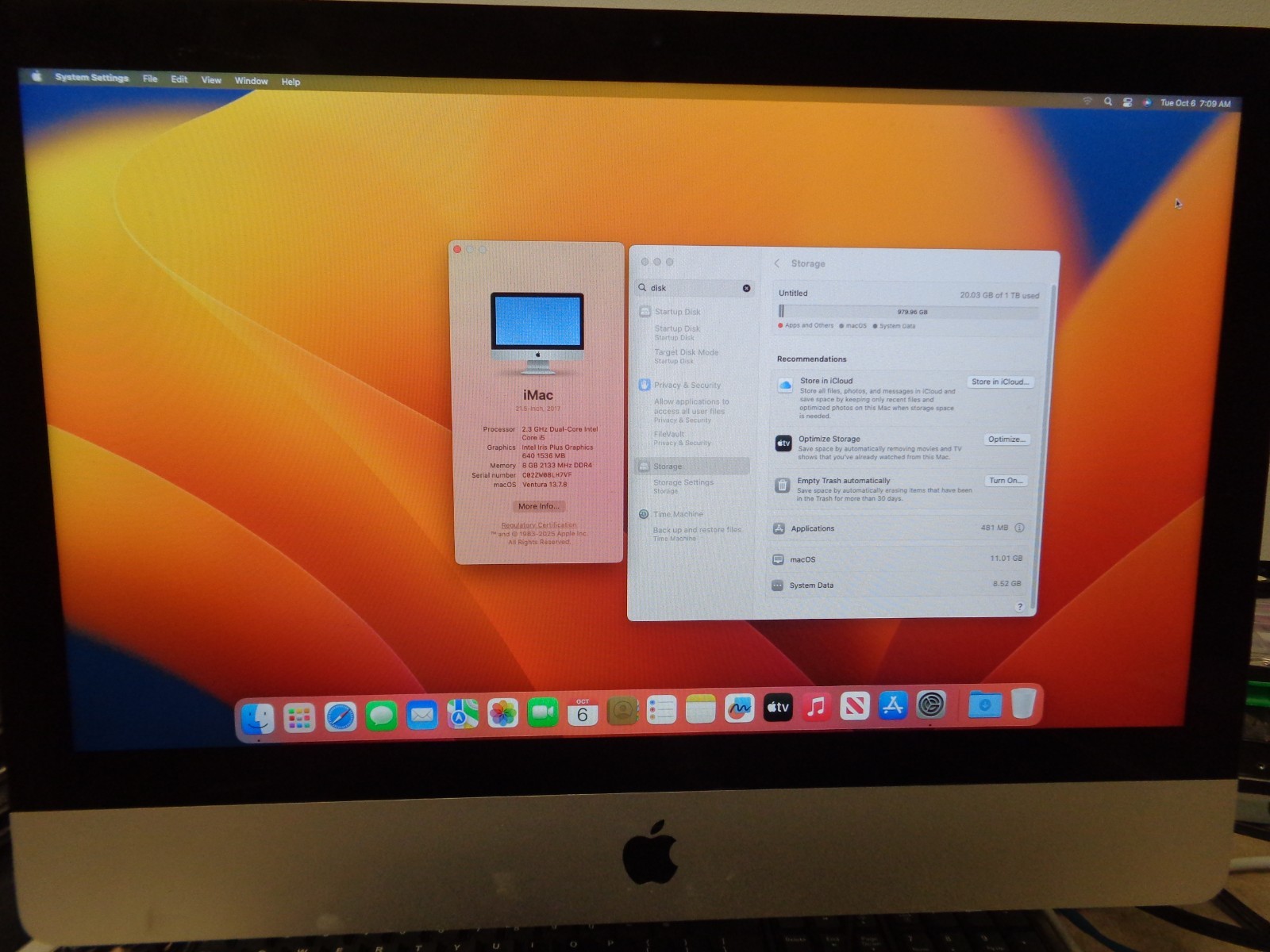Select Storage in settings sidebar
The height and width of the screenshot is (952, 1270).
pos(692,466)
